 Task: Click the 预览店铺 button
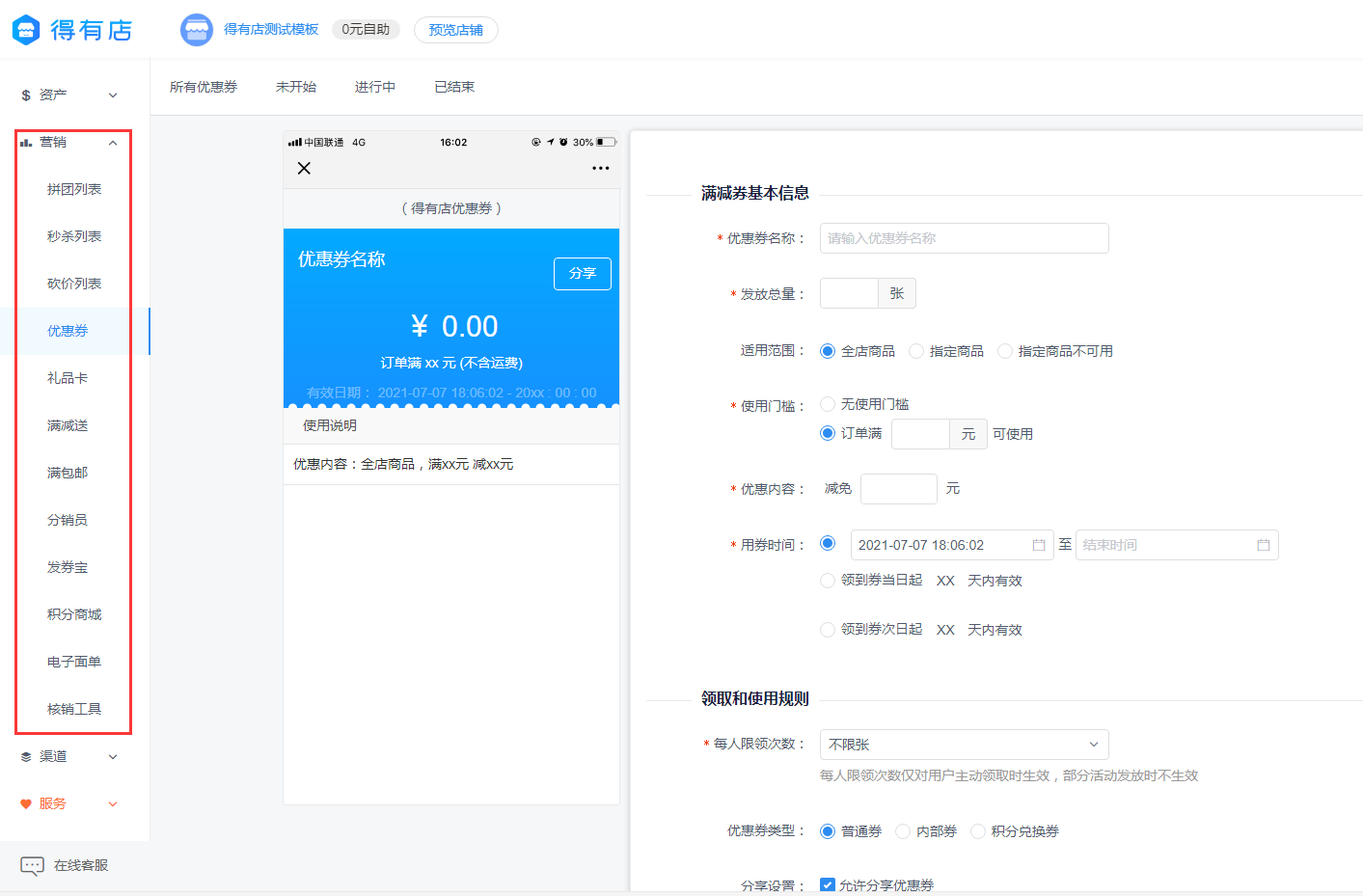456,30
